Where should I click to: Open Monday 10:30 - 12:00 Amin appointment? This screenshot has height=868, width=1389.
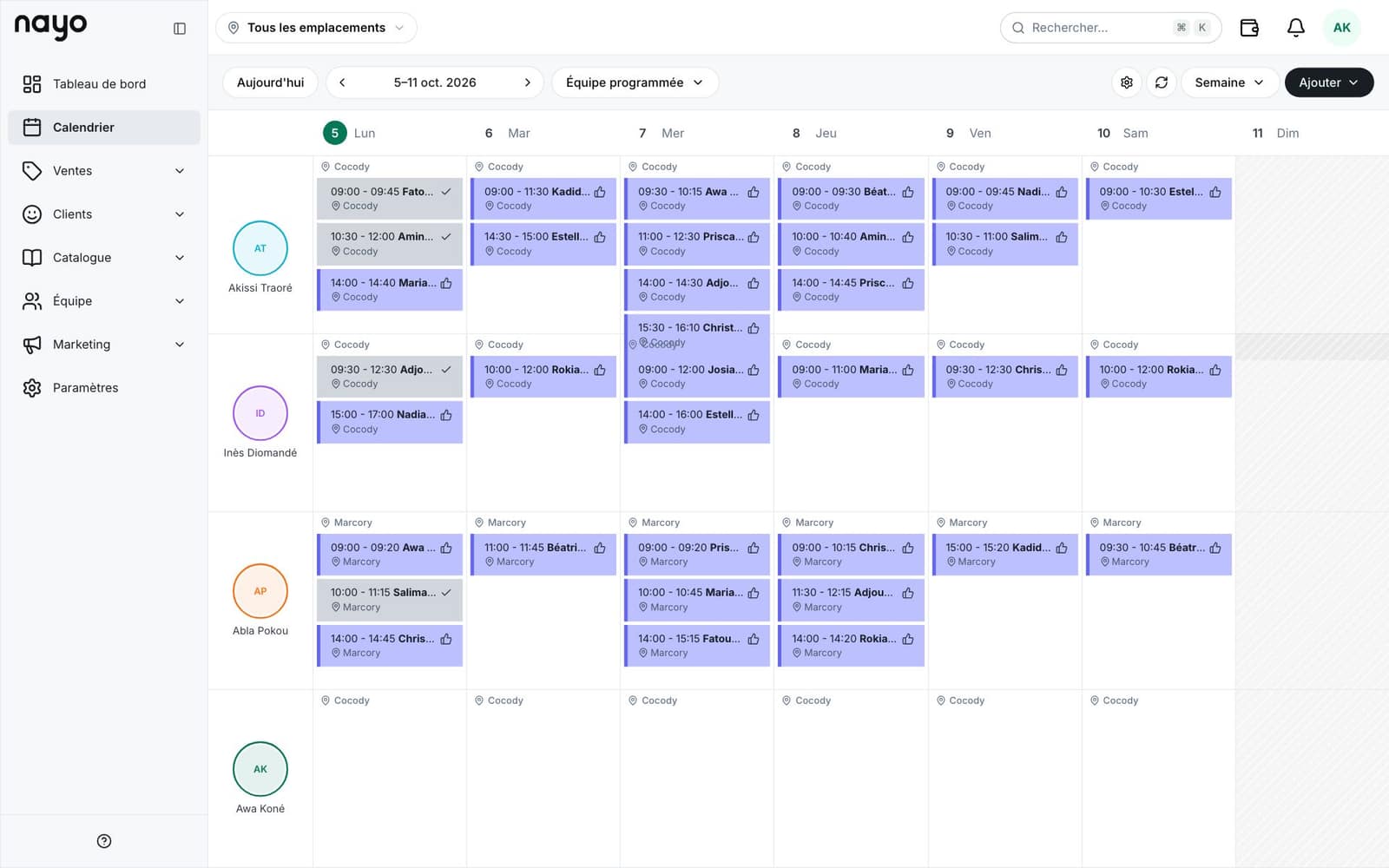(x=390, y=244)
